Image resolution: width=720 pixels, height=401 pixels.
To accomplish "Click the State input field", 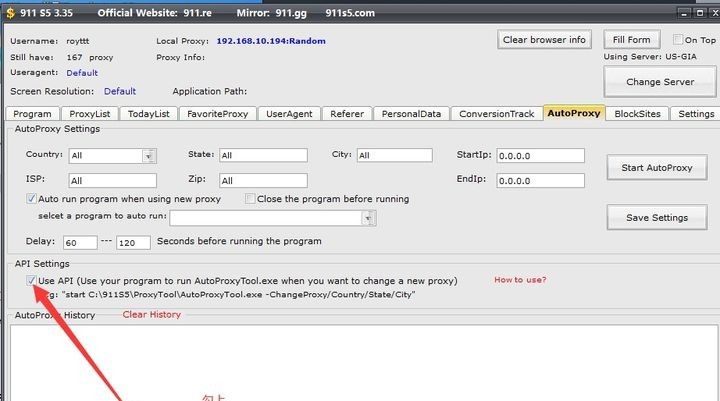I will [263, 155].
